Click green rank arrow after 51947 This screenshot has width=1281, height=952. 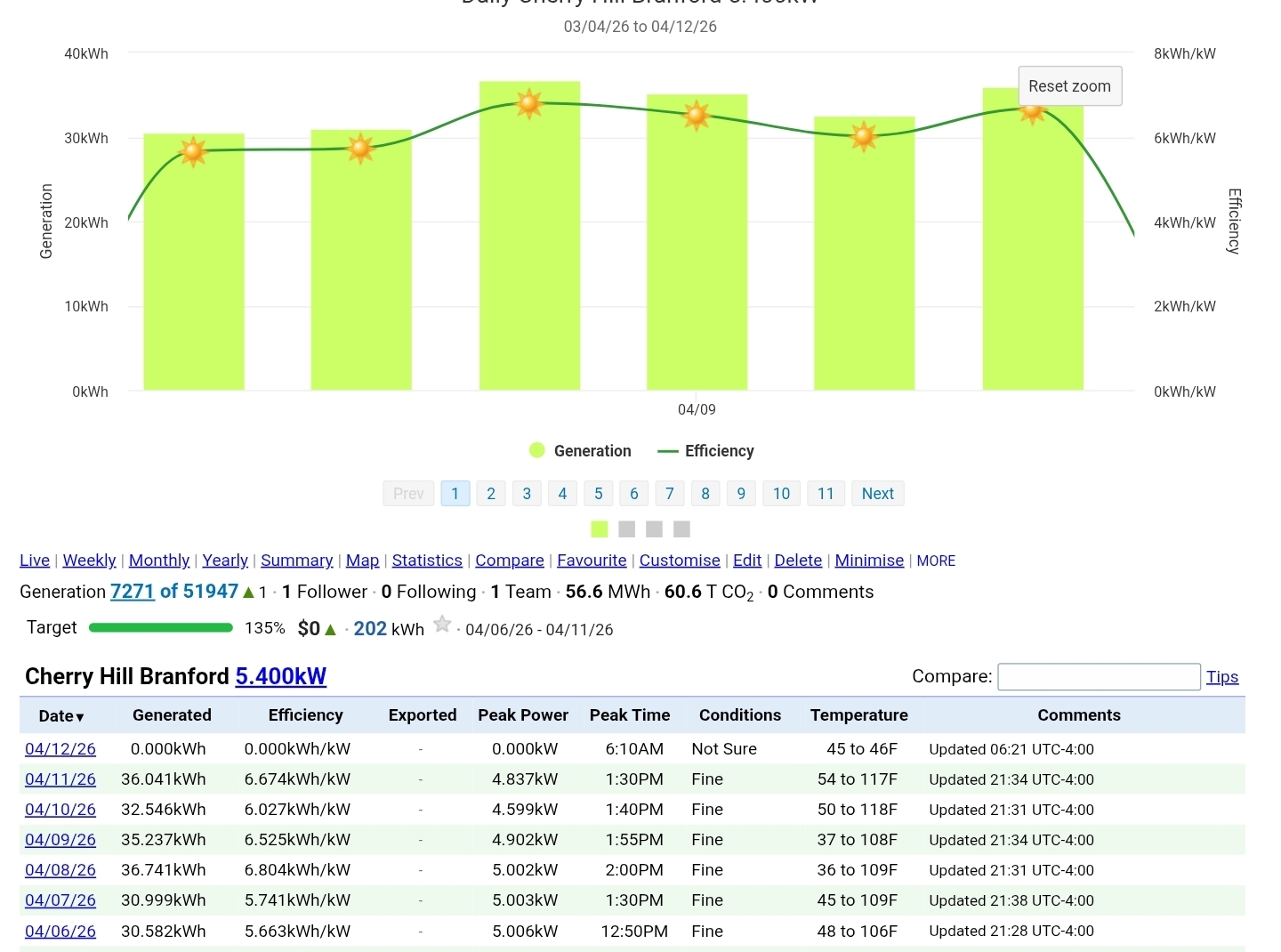[249, 593]
